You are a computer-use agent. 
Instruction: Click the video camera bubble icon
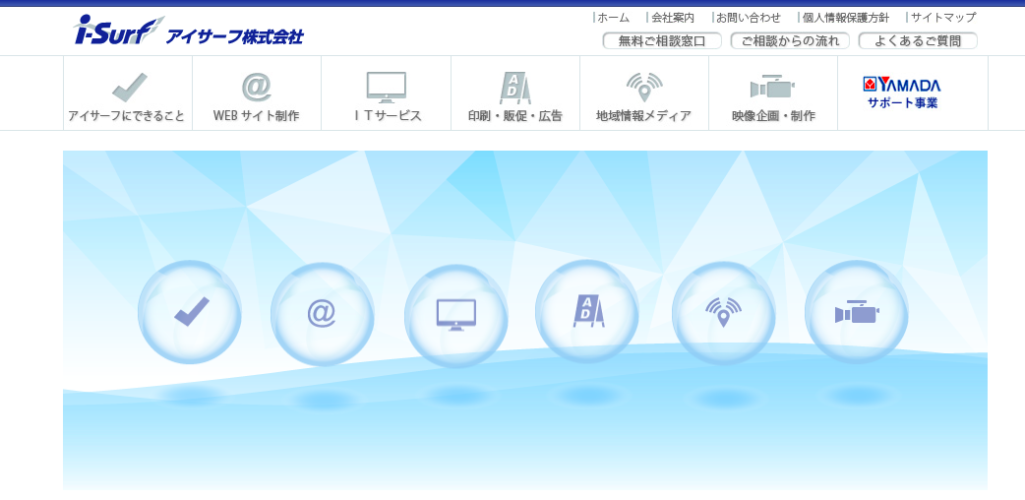coord(856,312)
